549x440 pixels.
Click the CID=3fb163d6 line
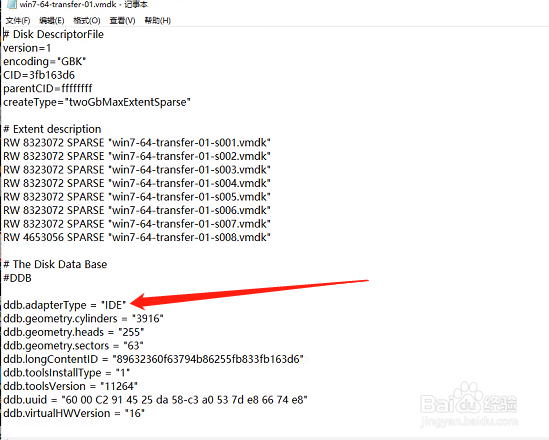pyautogui.click(x=39, y=75)
